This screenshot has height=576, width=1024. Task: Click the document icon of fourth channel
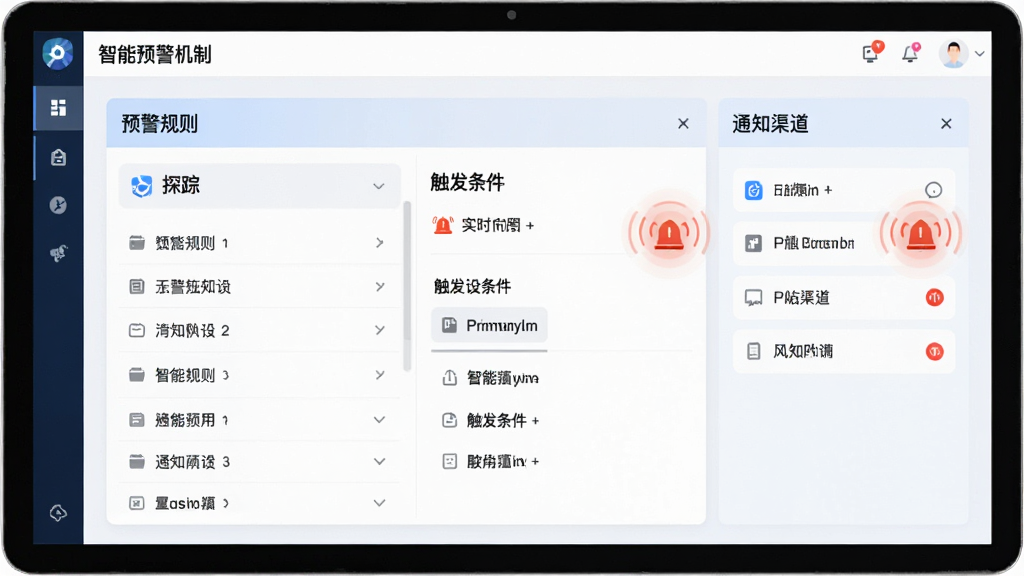754,351
